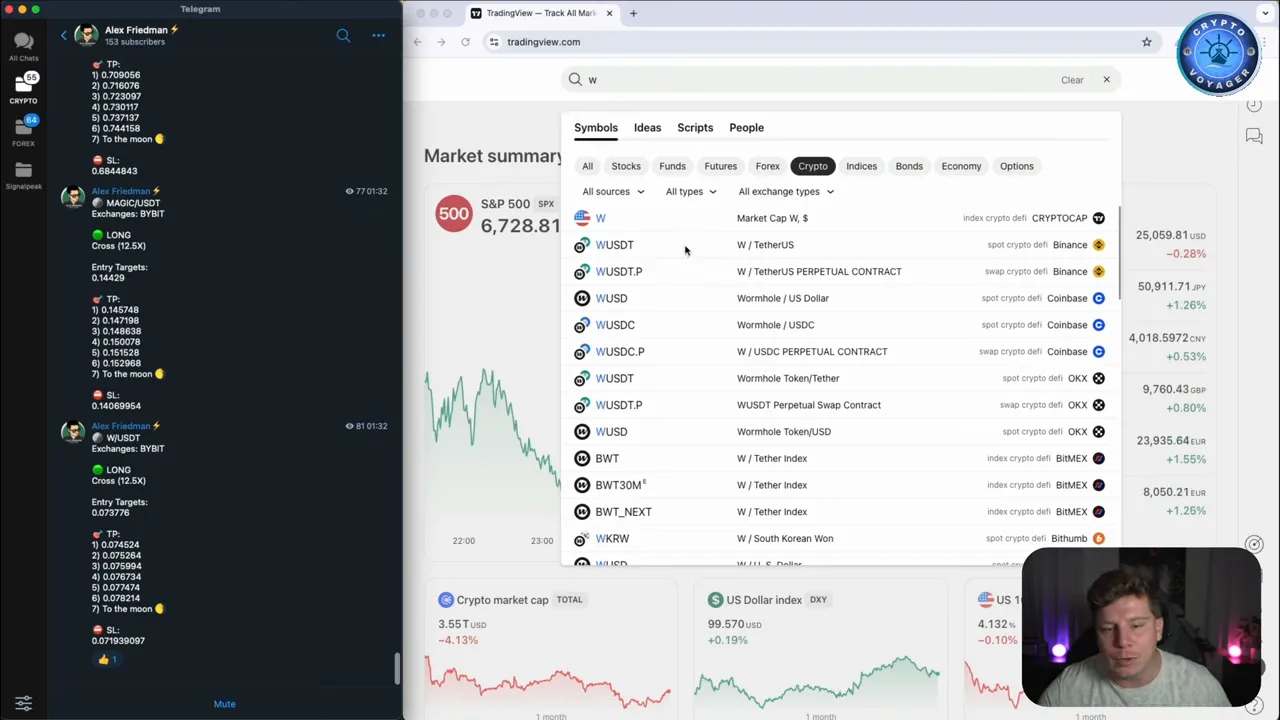Select BWT BitMEX index result
The height and width of the screenshot is (720, 1280).
840,458
